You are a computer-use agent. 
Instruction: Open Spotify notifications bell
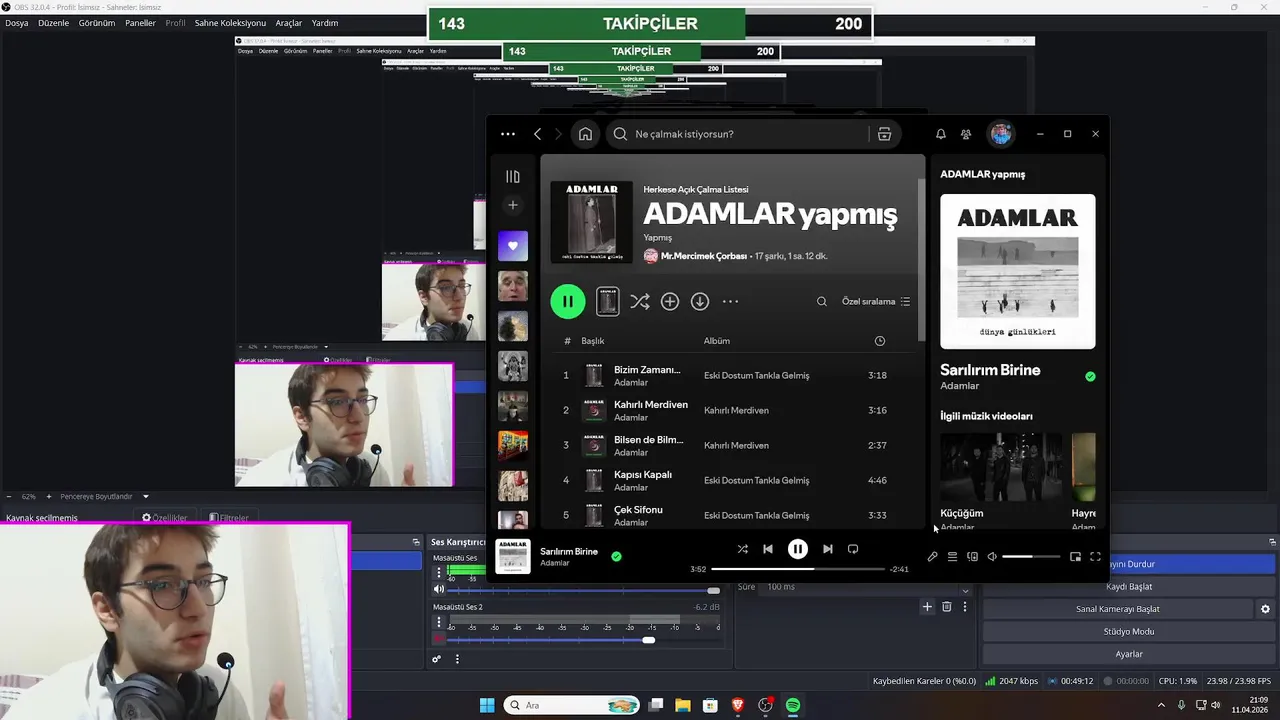click(940, 134)
